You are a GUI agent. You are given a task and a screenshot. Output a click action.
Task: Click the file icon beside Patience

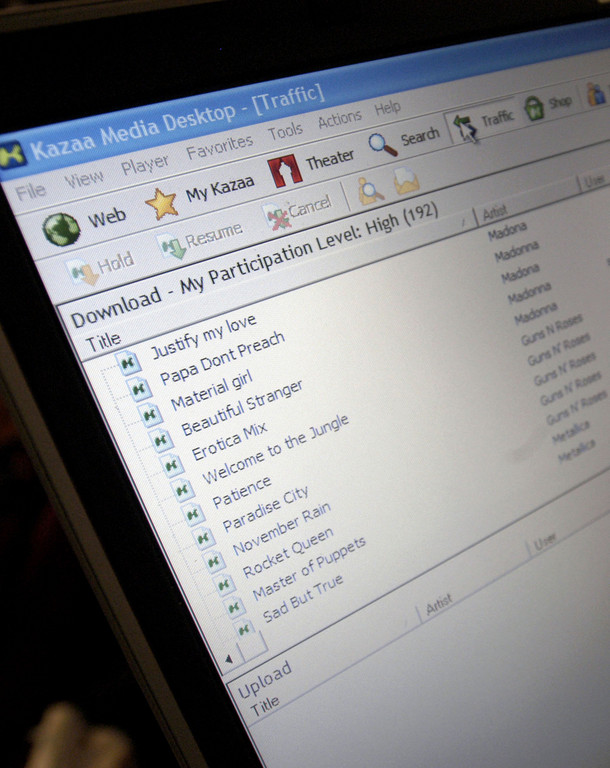coord(193,514)
